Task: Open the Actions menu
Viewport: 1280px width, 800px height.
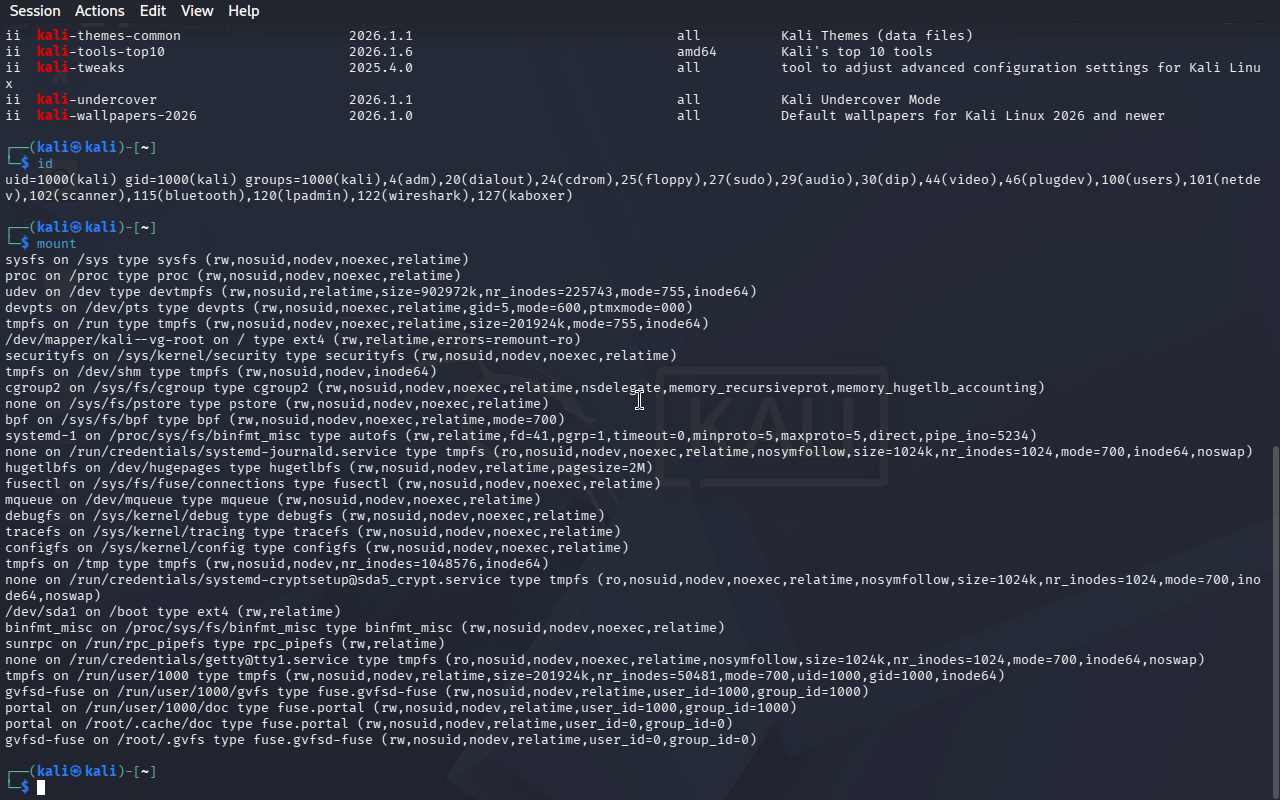Action: pos(100,11)
